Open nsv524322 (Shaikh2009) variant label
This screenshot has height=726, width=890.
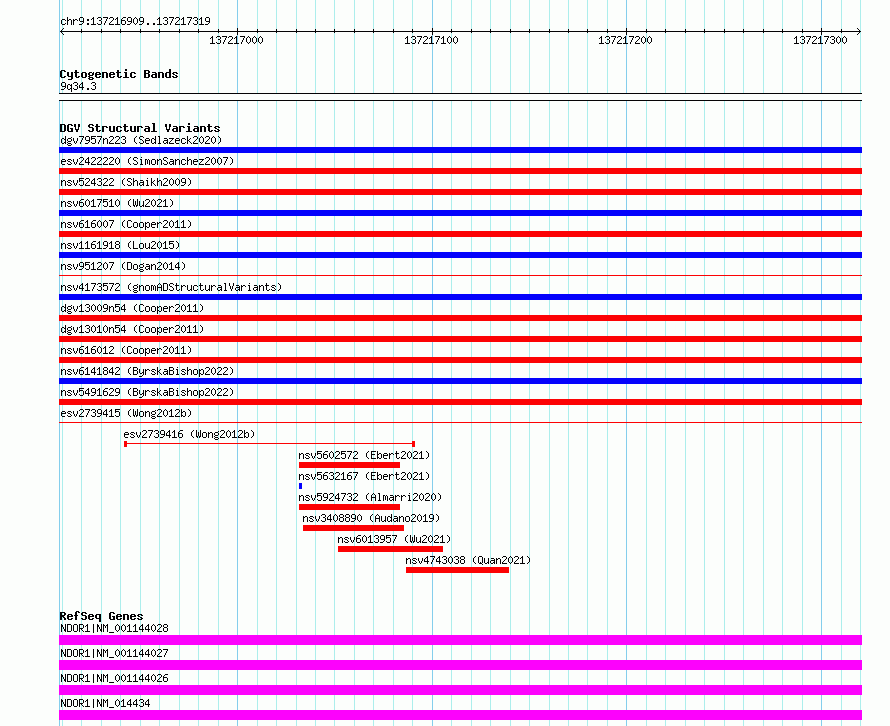[126, 182]
